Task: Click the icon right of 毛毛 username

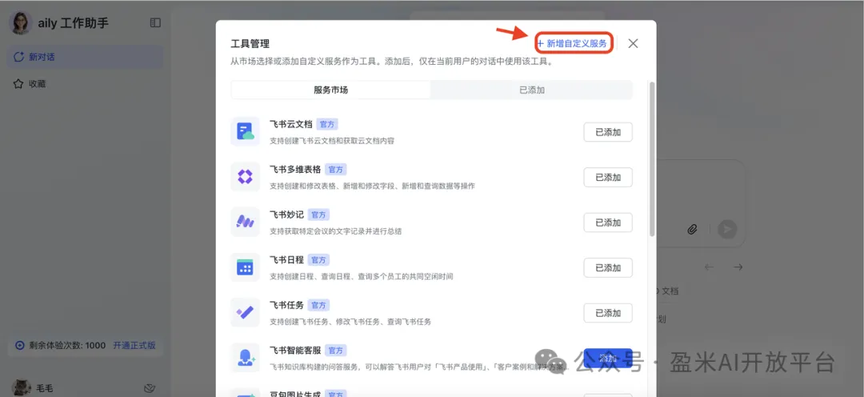Action: 149,388
